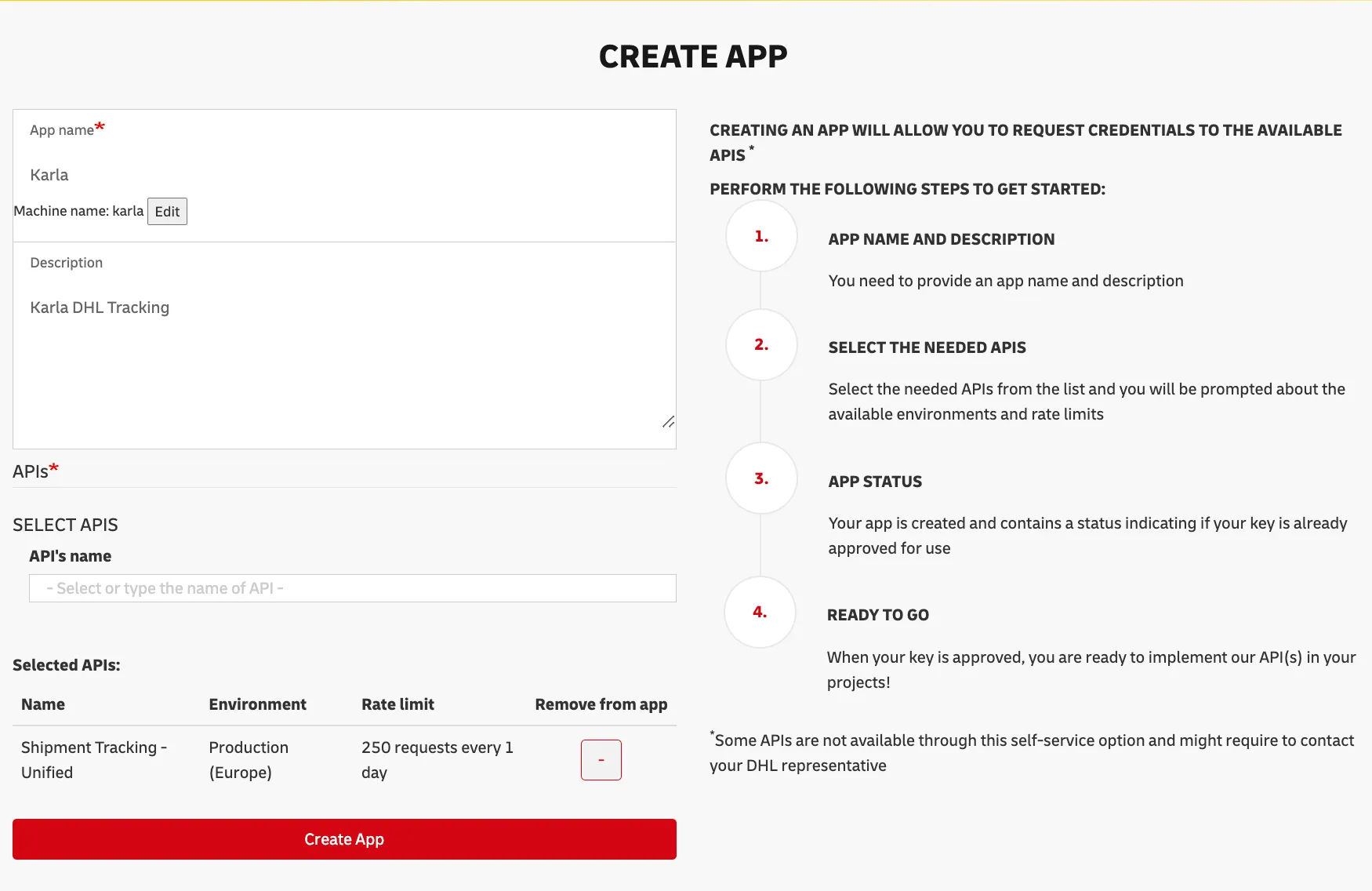Screen dimensions: 1372x891
Task: Remove Shipment Tracking API using minus button
Action: coord(601,760)
